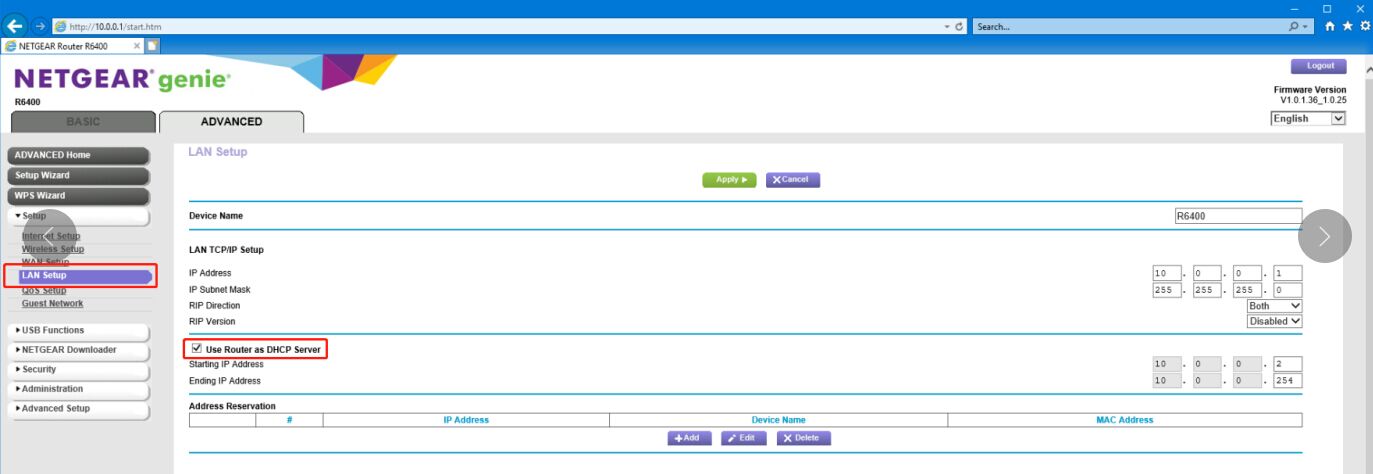Select the ADVANCED tab
The height and width of the screenshot is (474, 1373).
point(231,122)
